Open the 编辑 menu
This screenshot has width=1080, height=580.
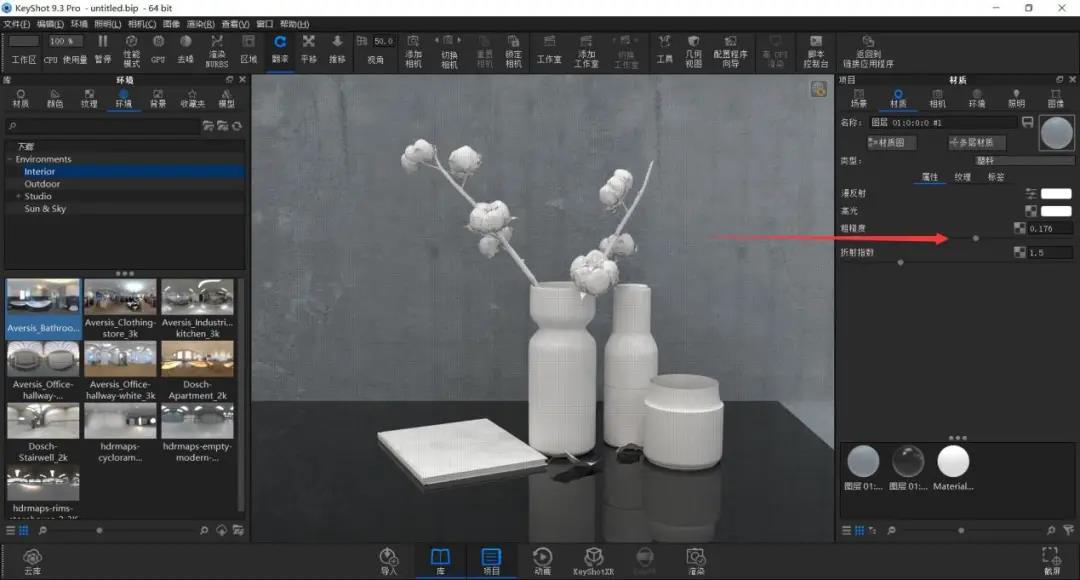coord(50,24)
